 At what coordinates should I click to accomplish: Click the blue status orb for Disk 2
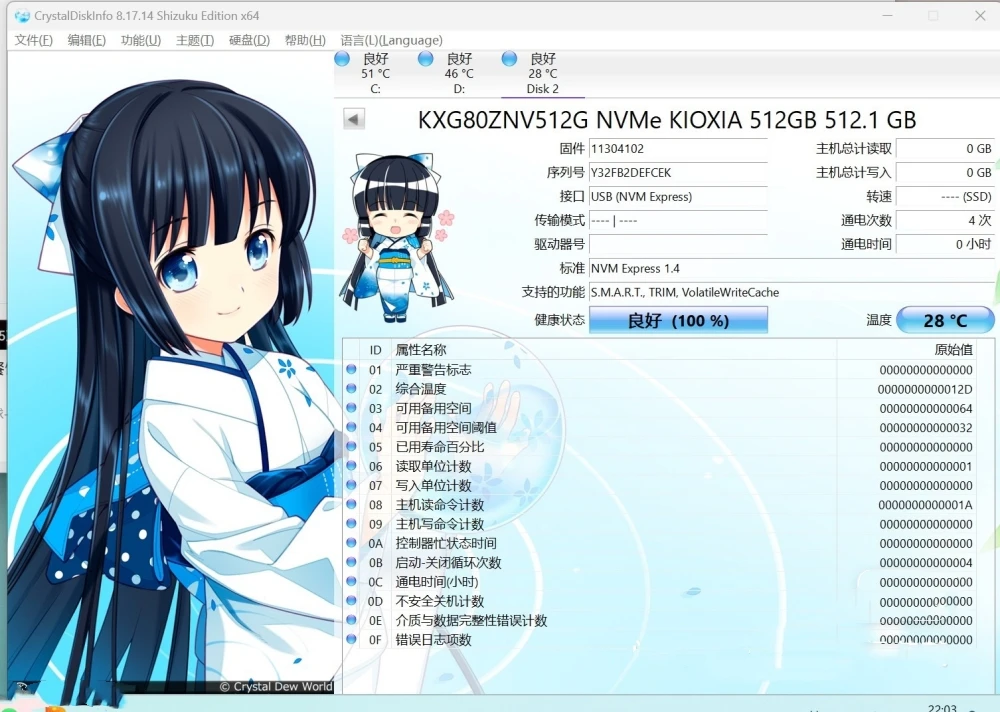(x=510, y=59)
